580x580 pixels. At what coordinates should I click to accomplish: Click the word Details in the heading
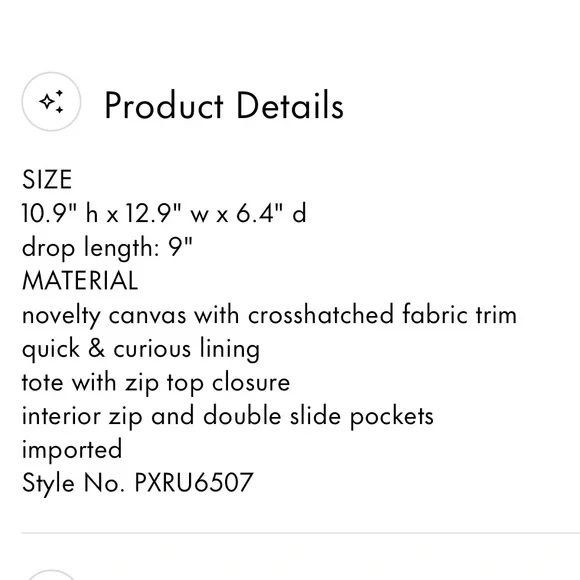290,105
